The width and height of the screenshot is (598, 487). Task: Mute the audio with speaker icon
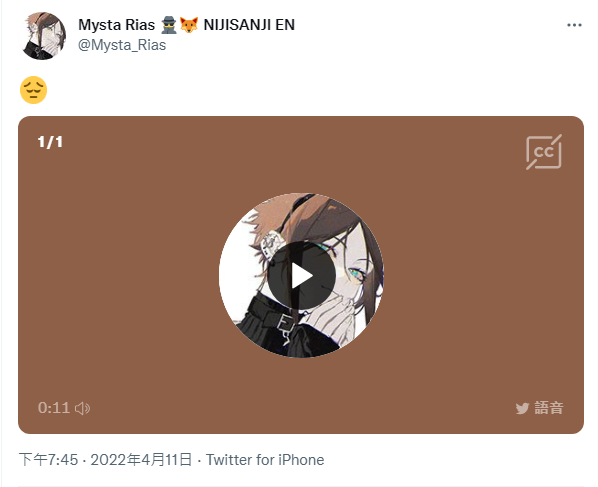pos(82,408)
